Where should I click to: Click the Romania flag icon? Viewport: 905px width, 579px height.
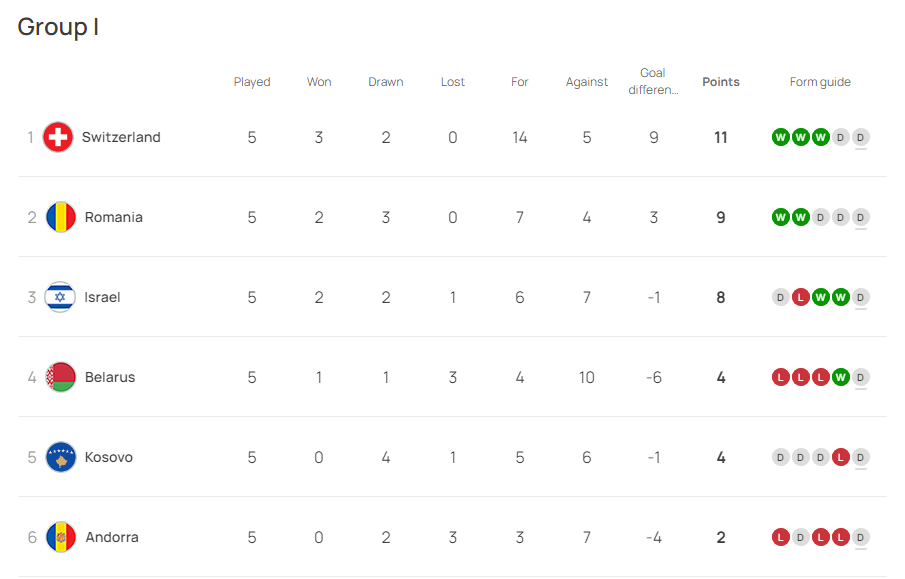(x=60, y=217)
